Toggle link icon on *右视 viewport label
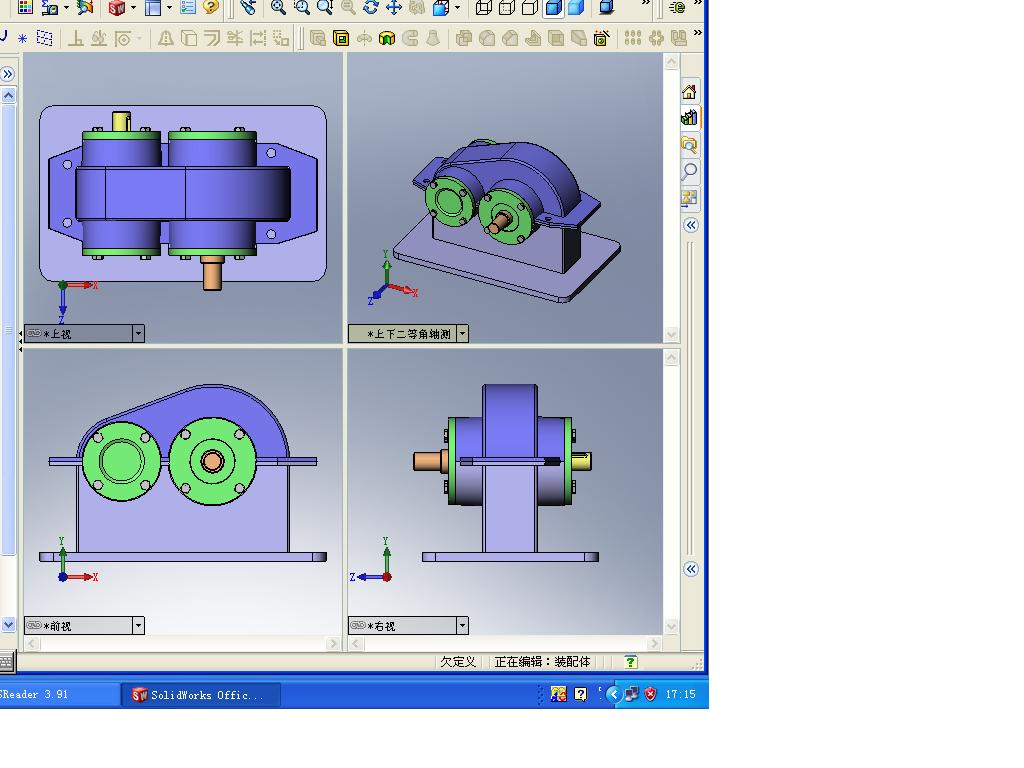The image size is (1024, 768). [x=358, y=625]
